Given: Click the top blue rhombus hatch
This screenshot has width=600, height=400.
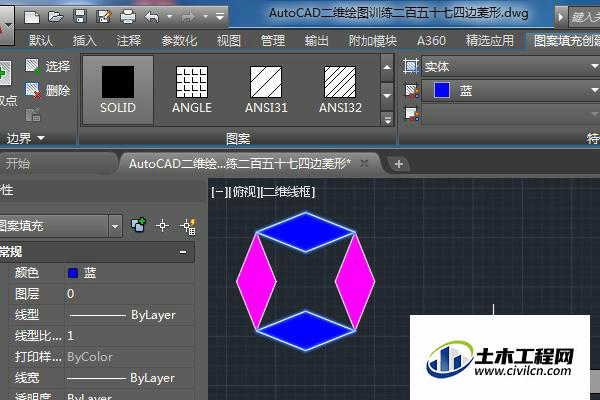Looking at the screenshot, I should pos(306,232).
